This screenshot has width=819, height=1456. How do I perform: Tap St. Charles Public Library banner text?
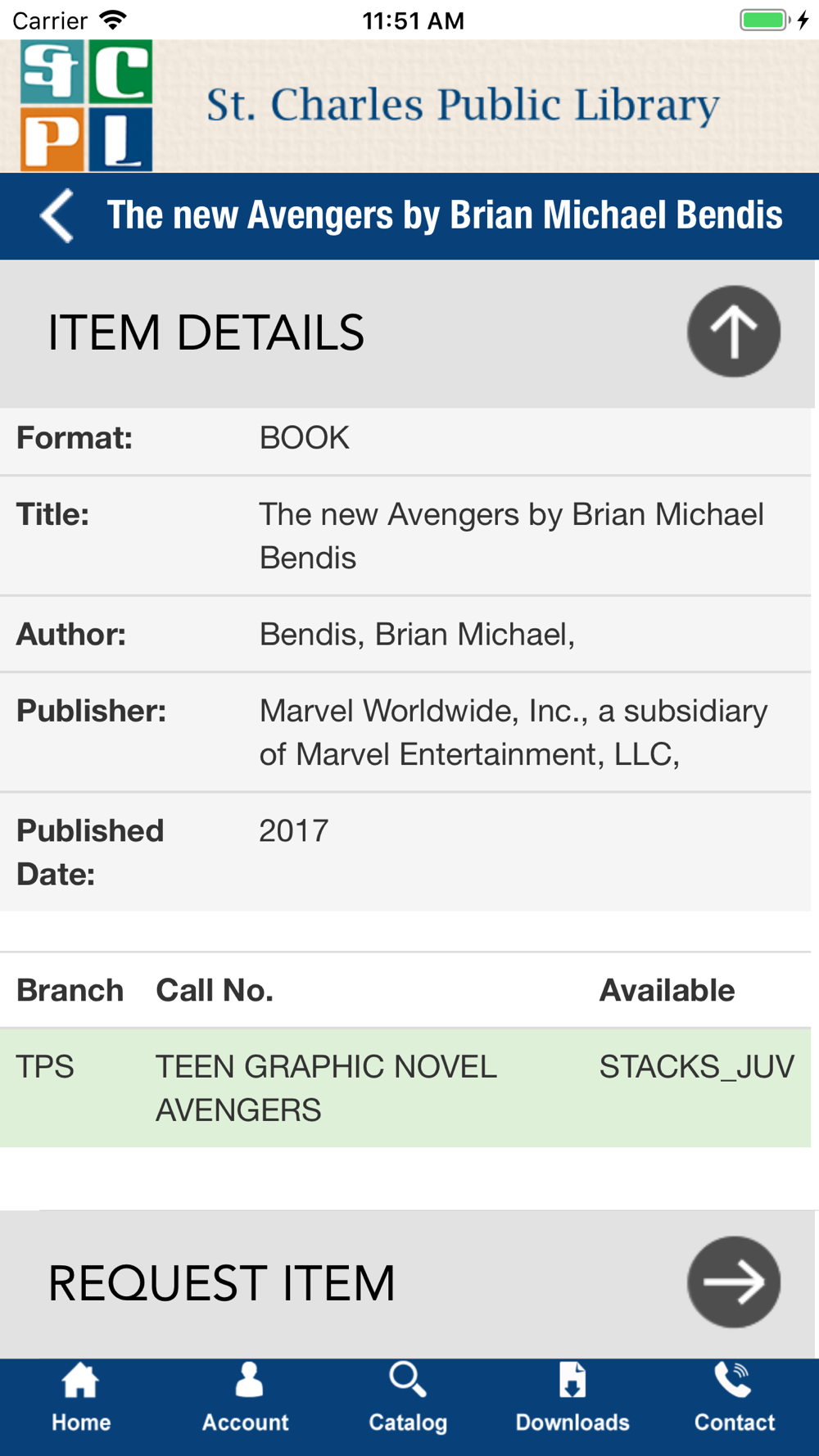pyautogui.click(x=463, y=106)
